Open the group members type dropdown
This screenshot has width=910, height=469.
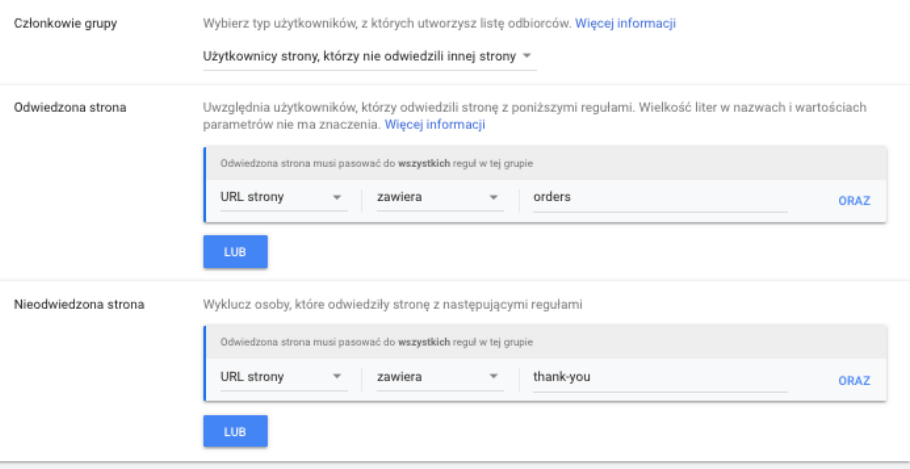click(x=368, y=57)
